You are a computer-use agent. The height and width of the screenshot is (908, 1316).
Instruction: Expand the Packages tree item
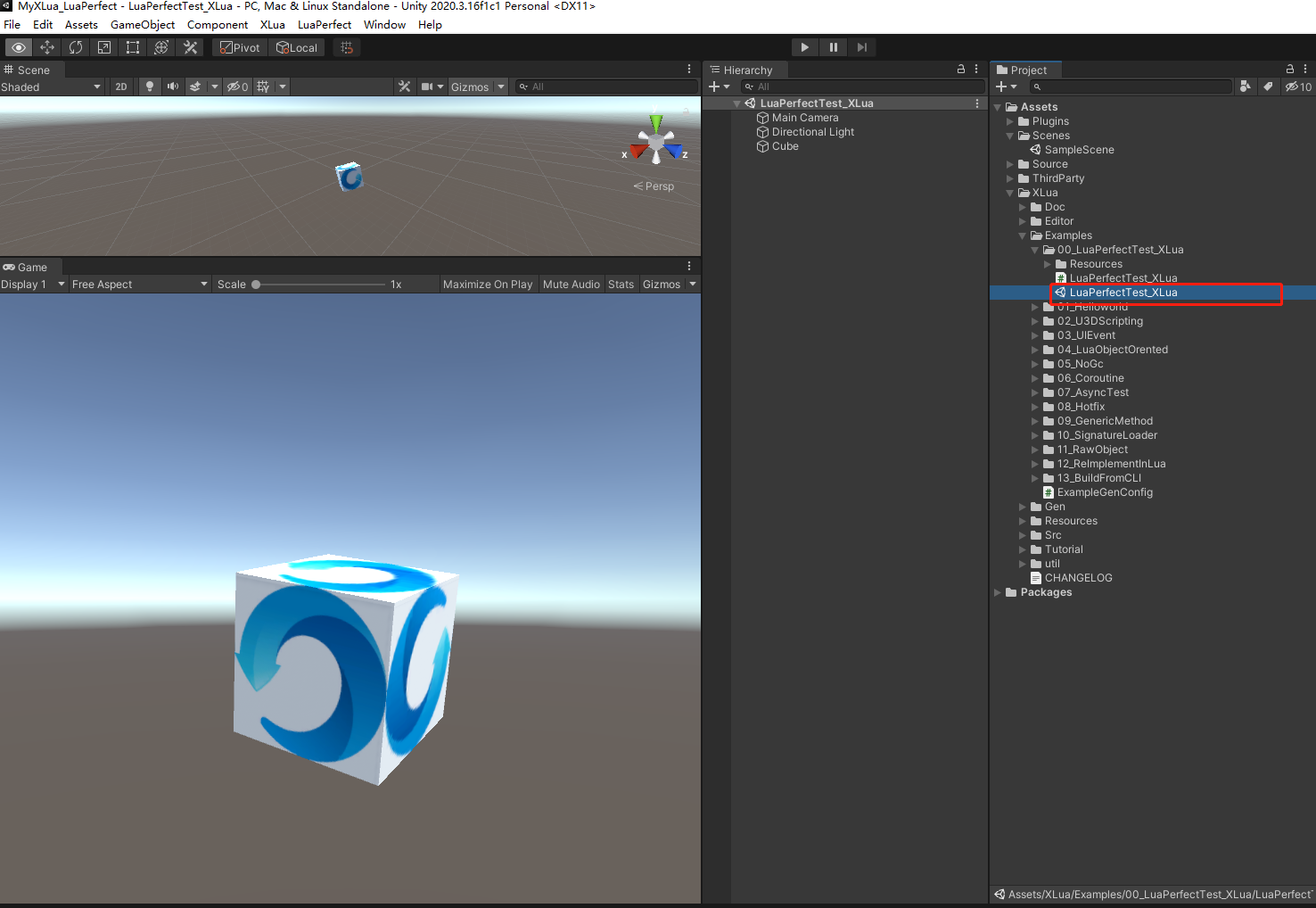(998, 592)
